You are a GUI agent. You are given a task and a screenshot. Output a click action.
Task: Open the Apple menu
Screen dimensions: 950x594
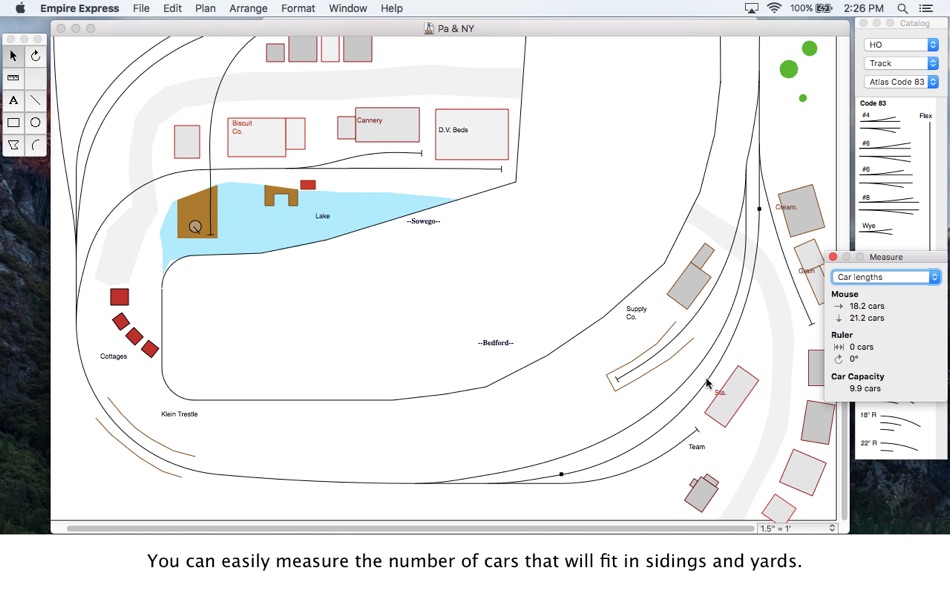click(x=20, y=8)
